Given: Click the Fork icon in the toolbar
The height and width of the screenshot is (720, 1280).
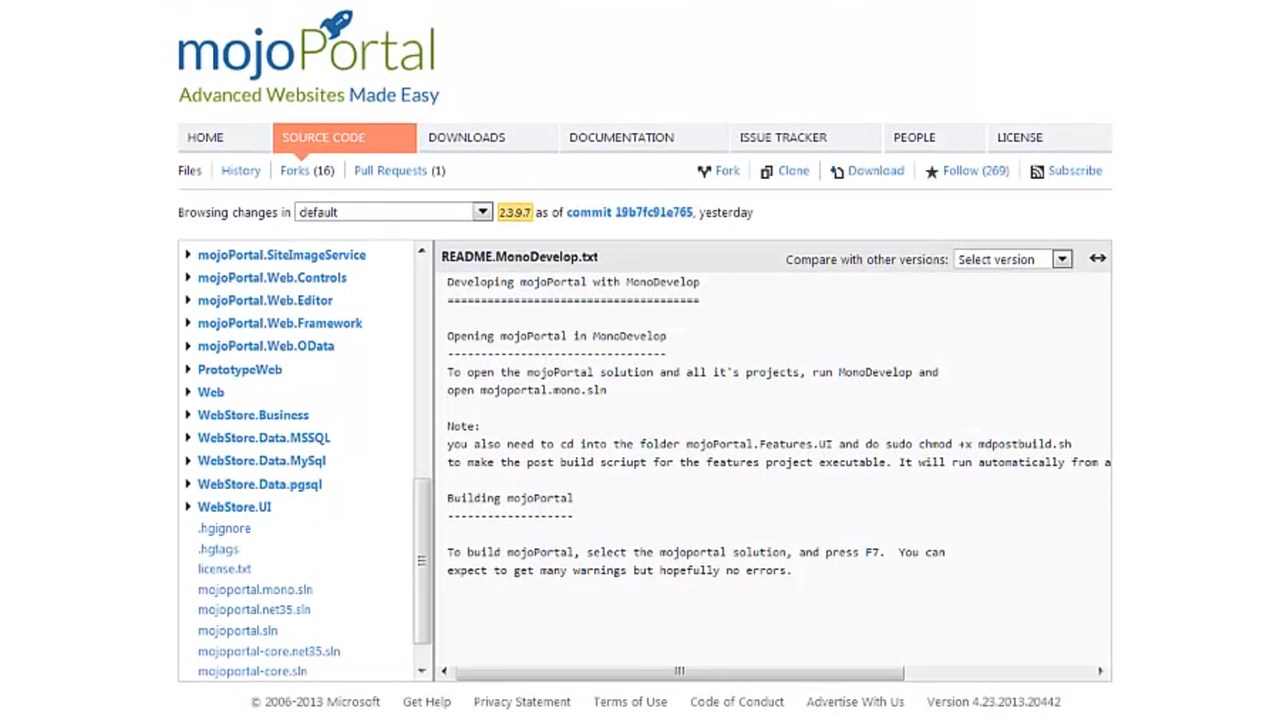Looking at the screenshot, I should coord(704,171).
